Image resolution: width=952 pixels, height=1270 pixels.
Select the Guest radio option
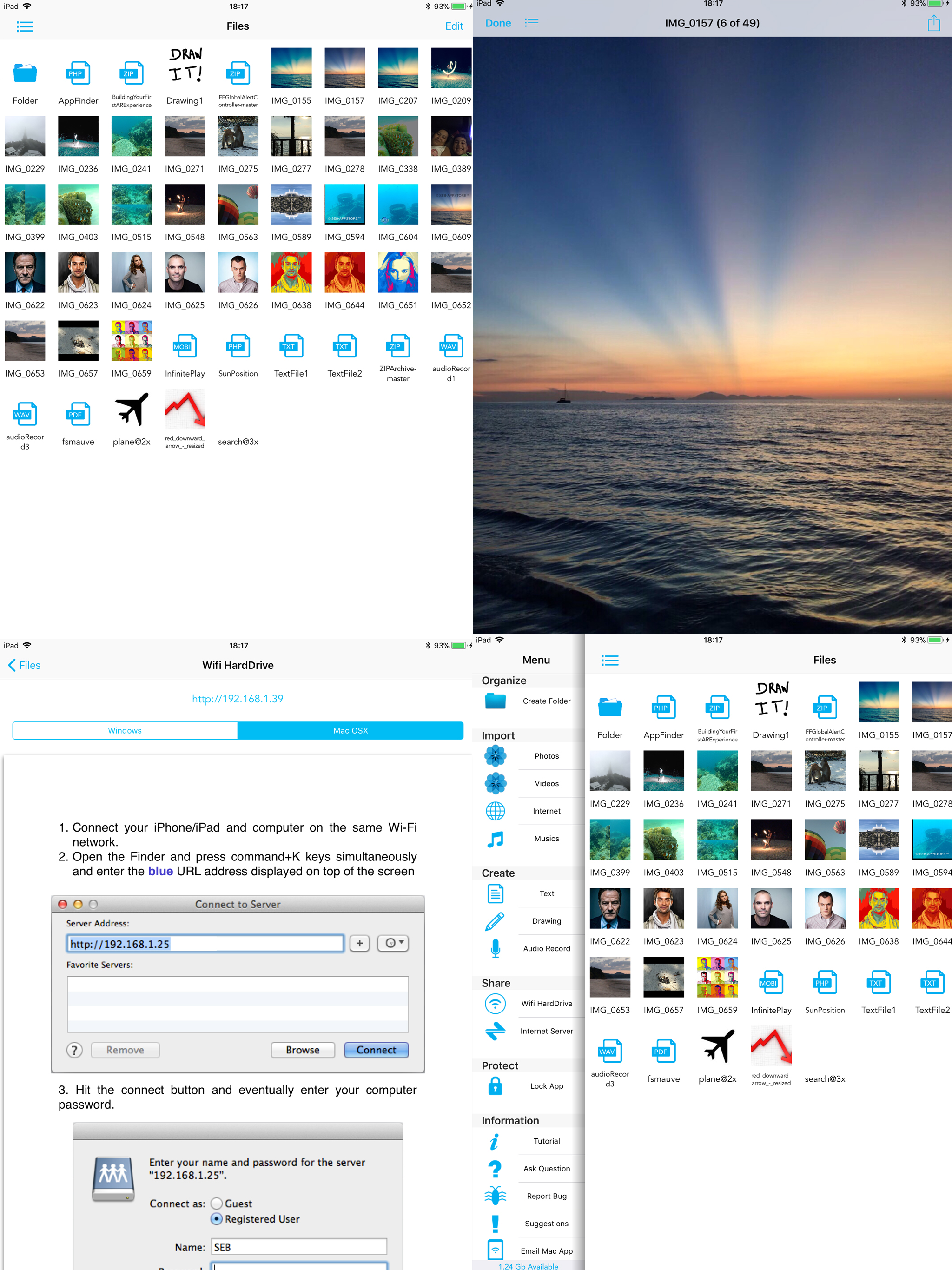[x=217, y=1204]
